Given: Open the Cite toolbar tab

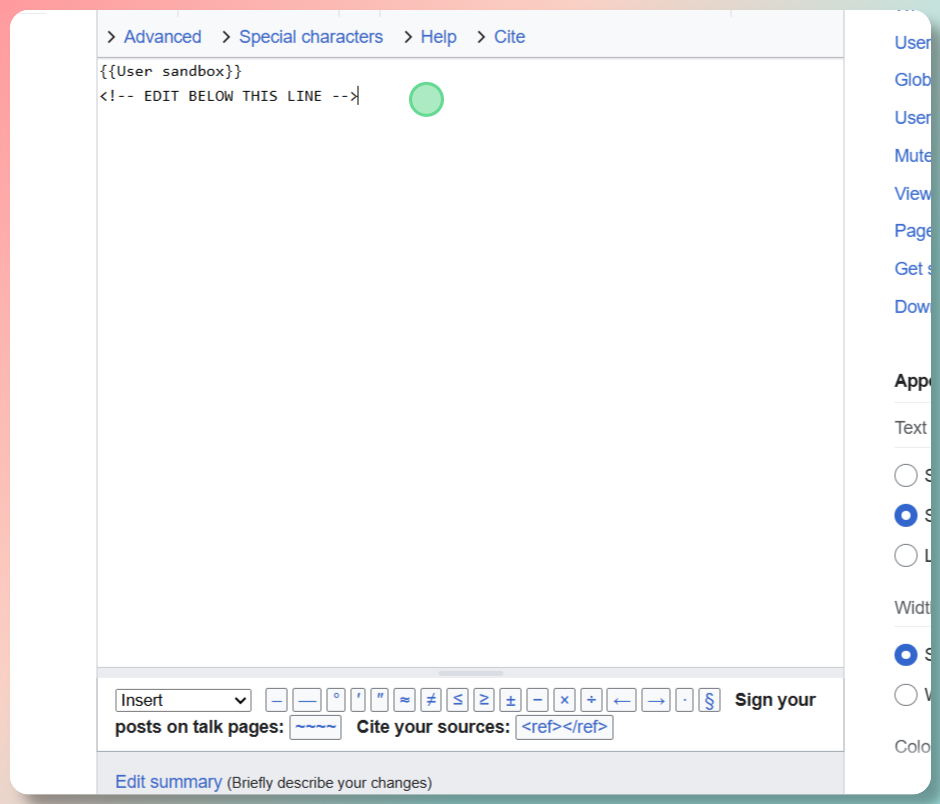Looking at the screenshot, I should [x=510, y=36].
